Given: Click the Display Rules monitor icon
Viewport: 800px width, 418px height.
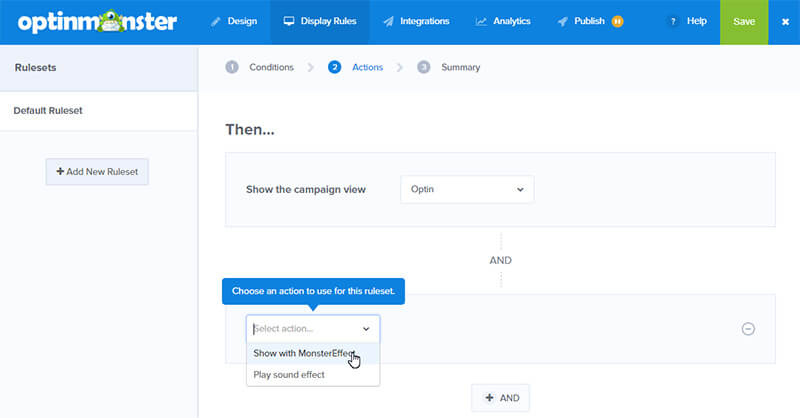Looking at the screenshot, I should tap(289, 21).
